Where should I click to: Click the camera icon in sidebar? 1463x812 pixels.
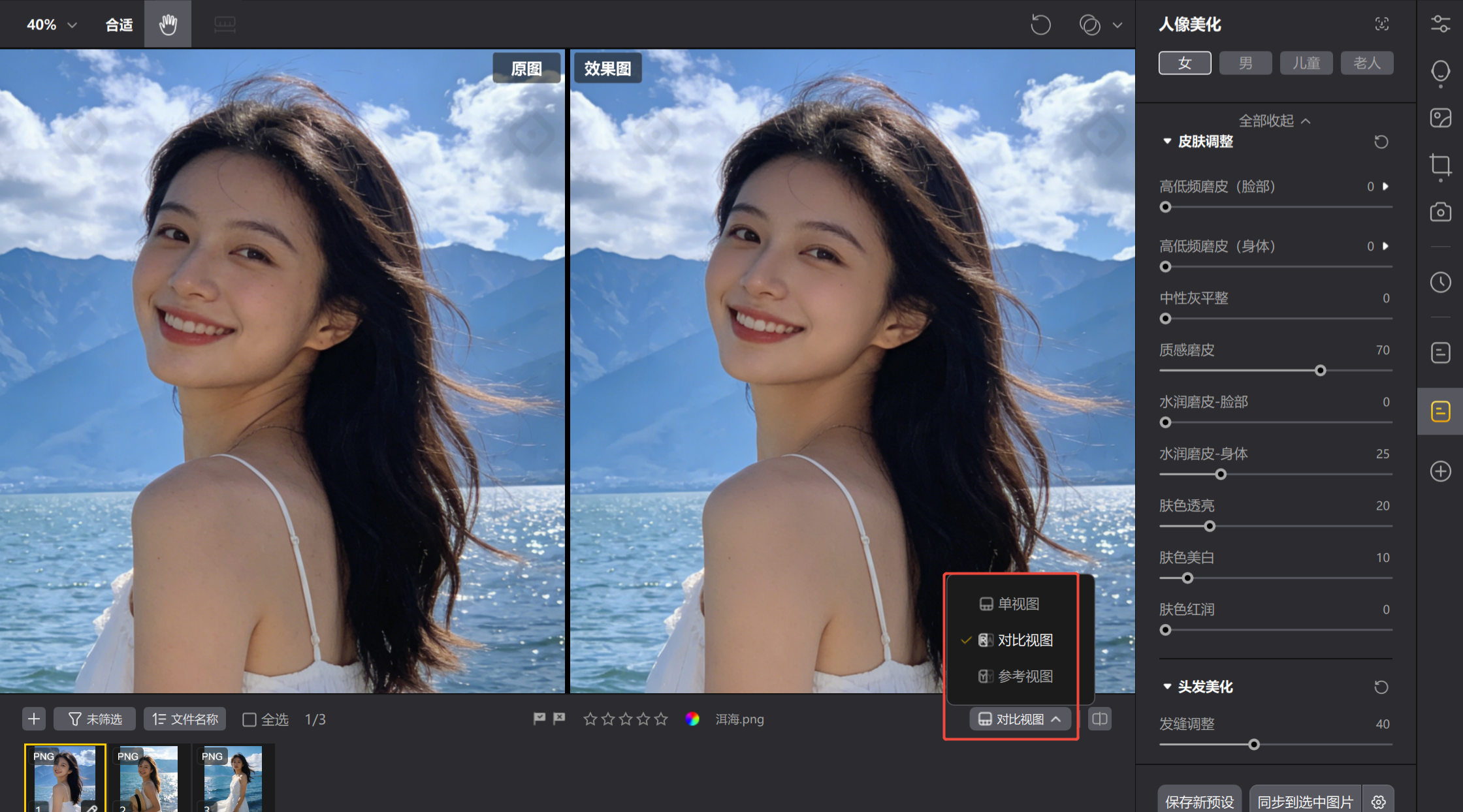point(1440,212)
